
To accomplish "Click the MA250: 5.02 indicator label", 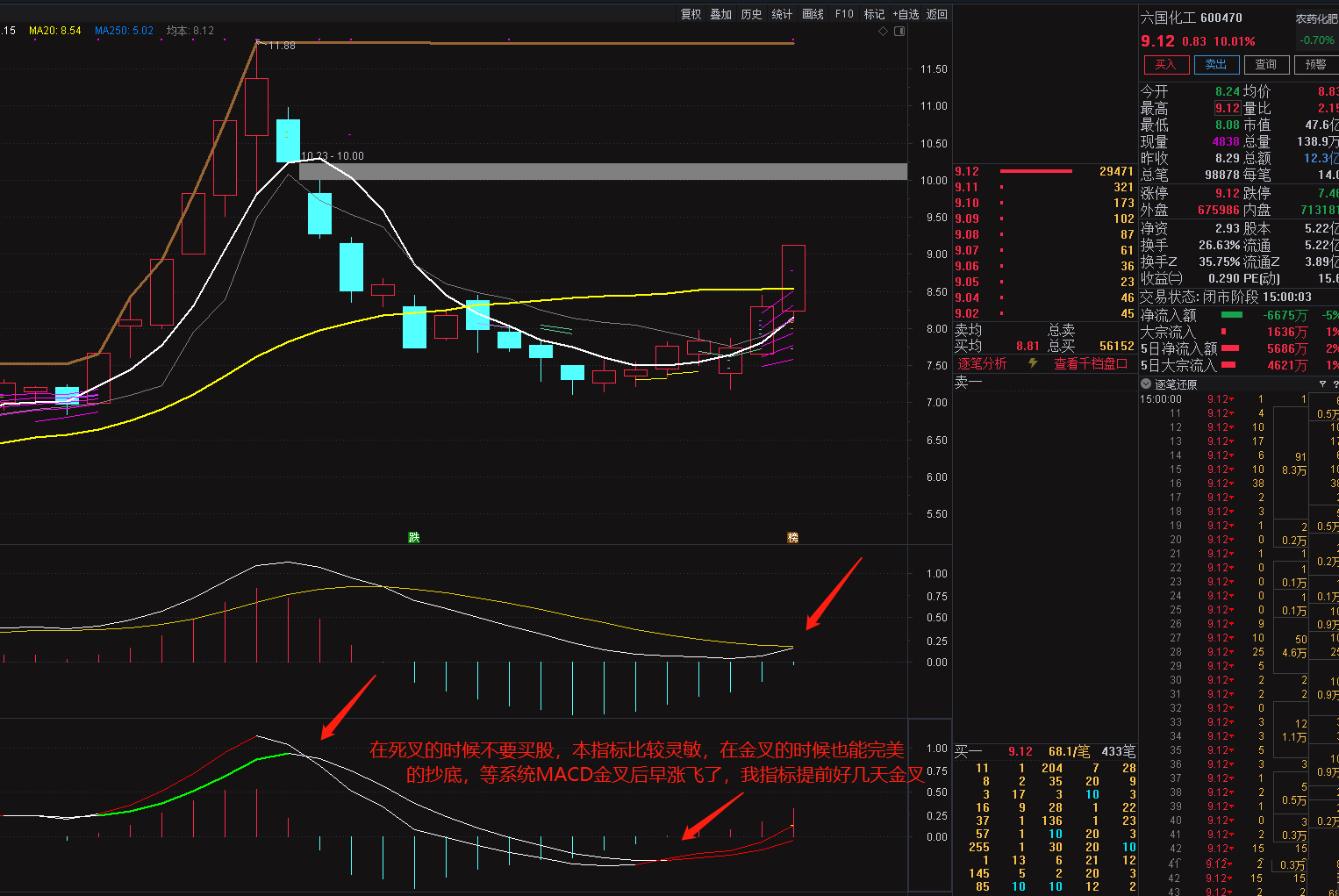I will 124,31.
